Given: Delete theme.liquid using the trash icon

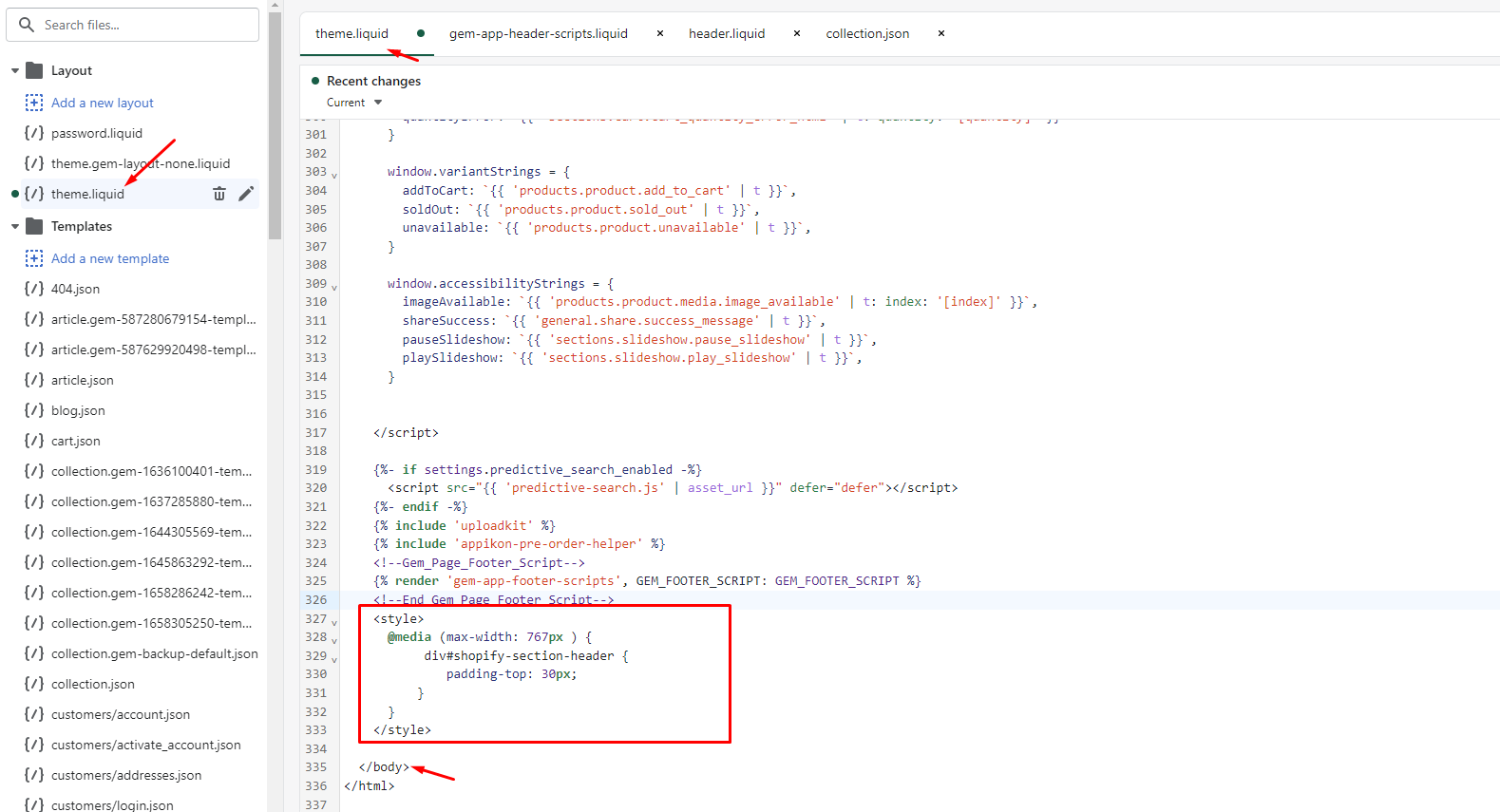Looking at the screenshot, I should coord(219,194).
